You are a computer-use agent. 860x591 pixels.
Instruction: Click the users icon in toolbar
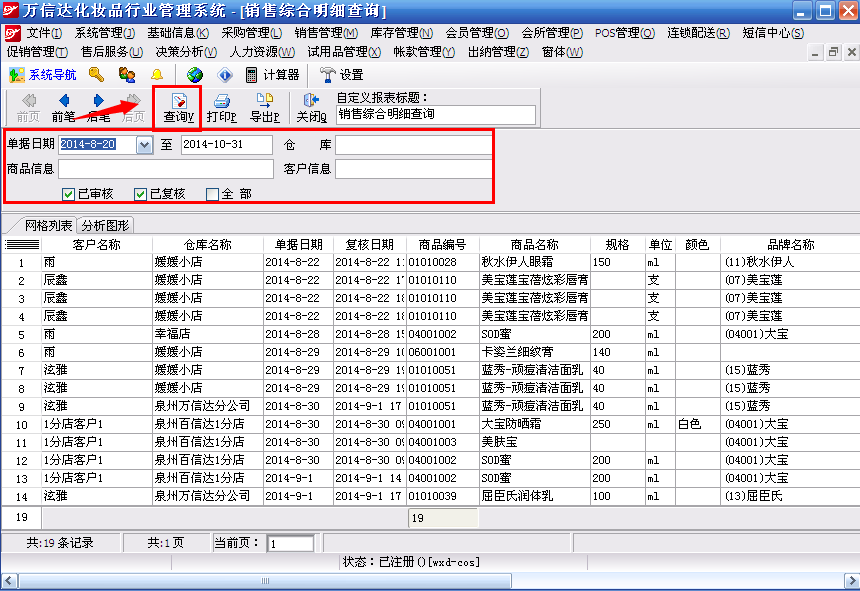[x=127, y=75]
